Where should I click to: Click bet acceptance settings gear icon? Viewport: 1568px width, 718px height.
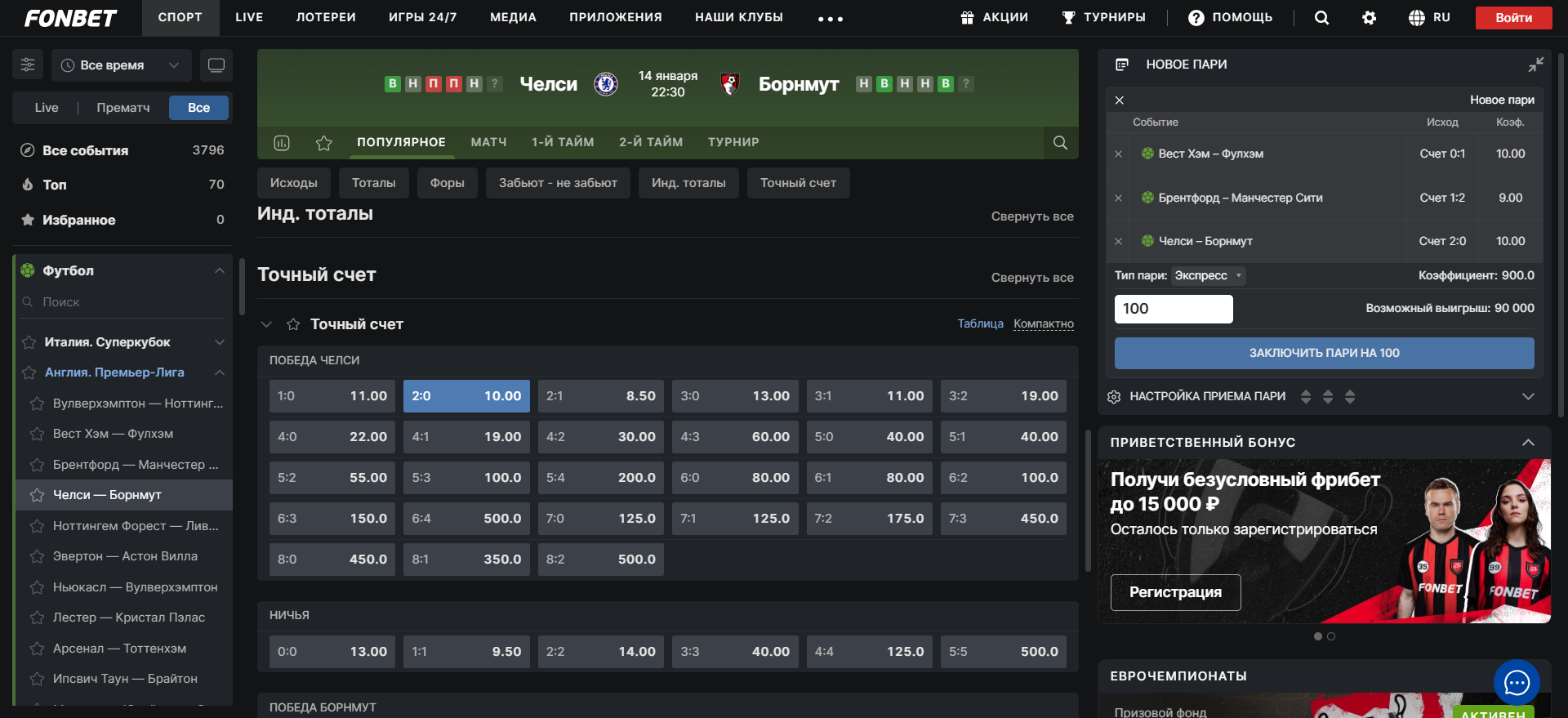pyautogui.click(x=1114, y=397)
